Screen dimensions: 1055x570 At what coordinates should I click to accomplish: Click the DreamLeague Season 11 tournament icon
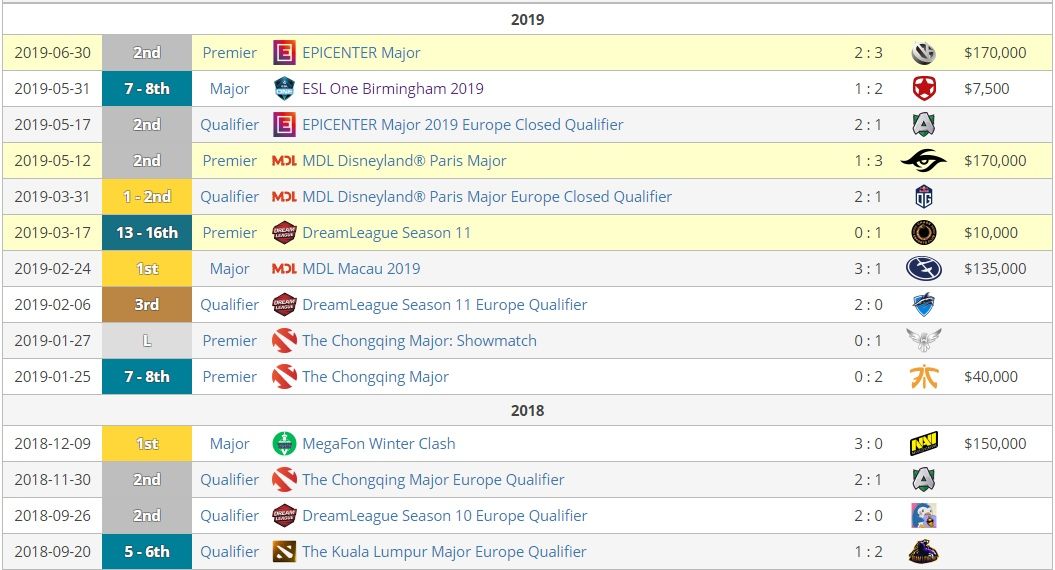point(284,233)
